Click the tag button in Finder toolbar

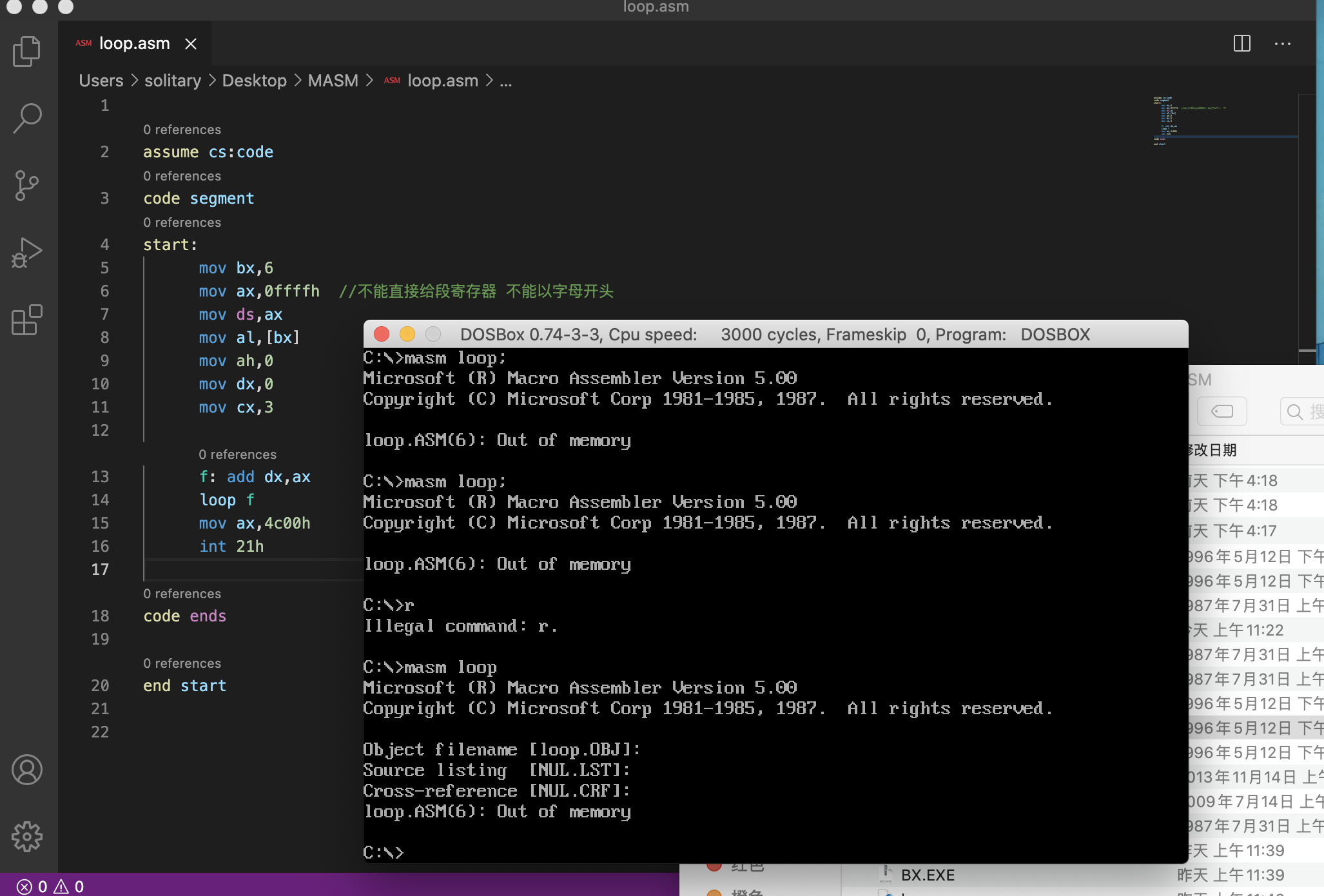(x=1222, y=411)
